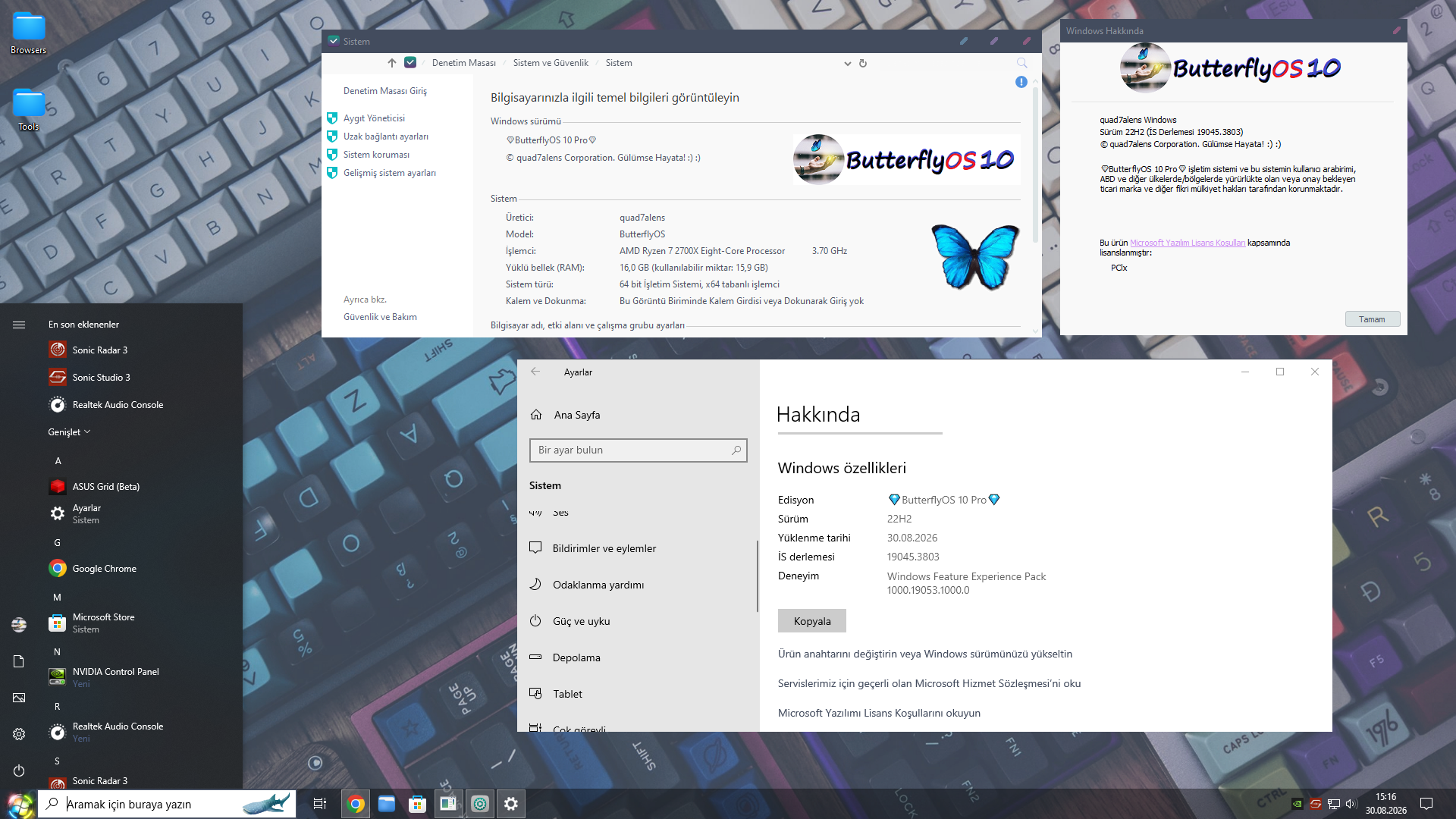Image resolution: width=1456 pixels, height=819 pixels.
Task: Open Settings gear in Start sidebar
Action: click(x=19, y=734)
